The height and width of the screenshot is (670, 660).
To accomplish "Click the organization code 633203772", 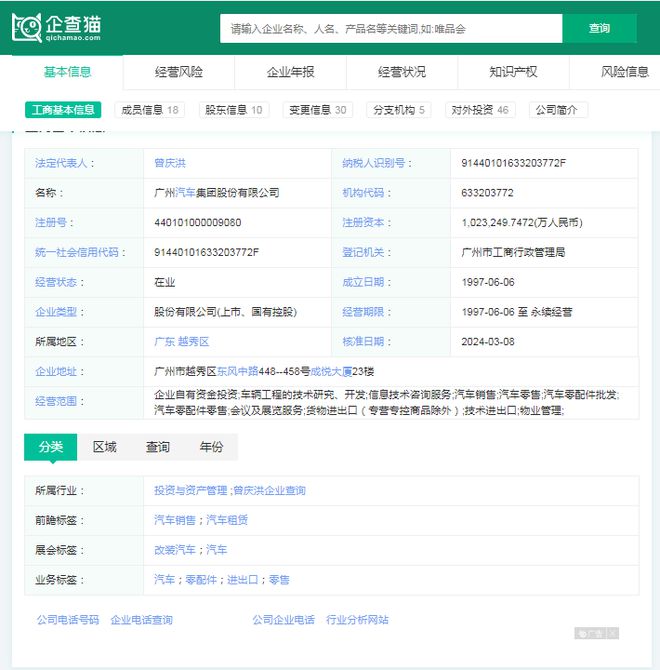I will tap(487, 193).
